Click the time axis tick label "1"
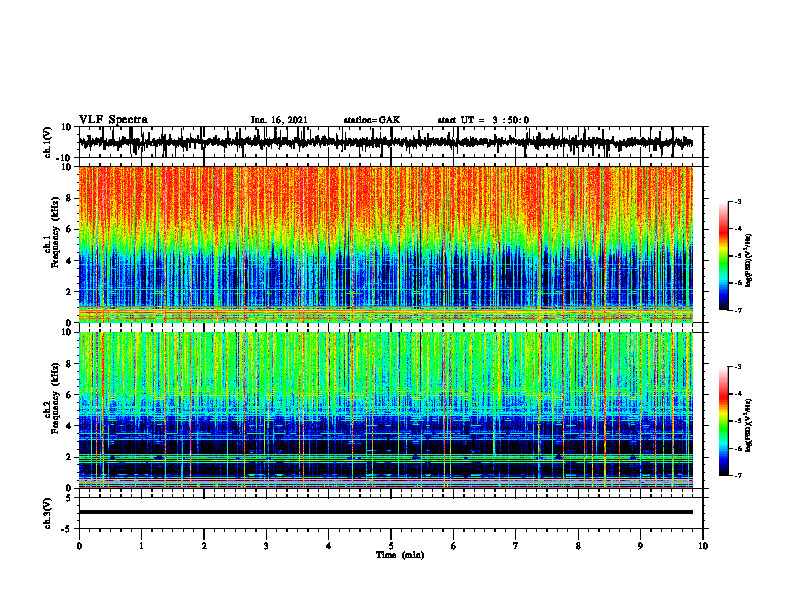 tap(141, 546)
